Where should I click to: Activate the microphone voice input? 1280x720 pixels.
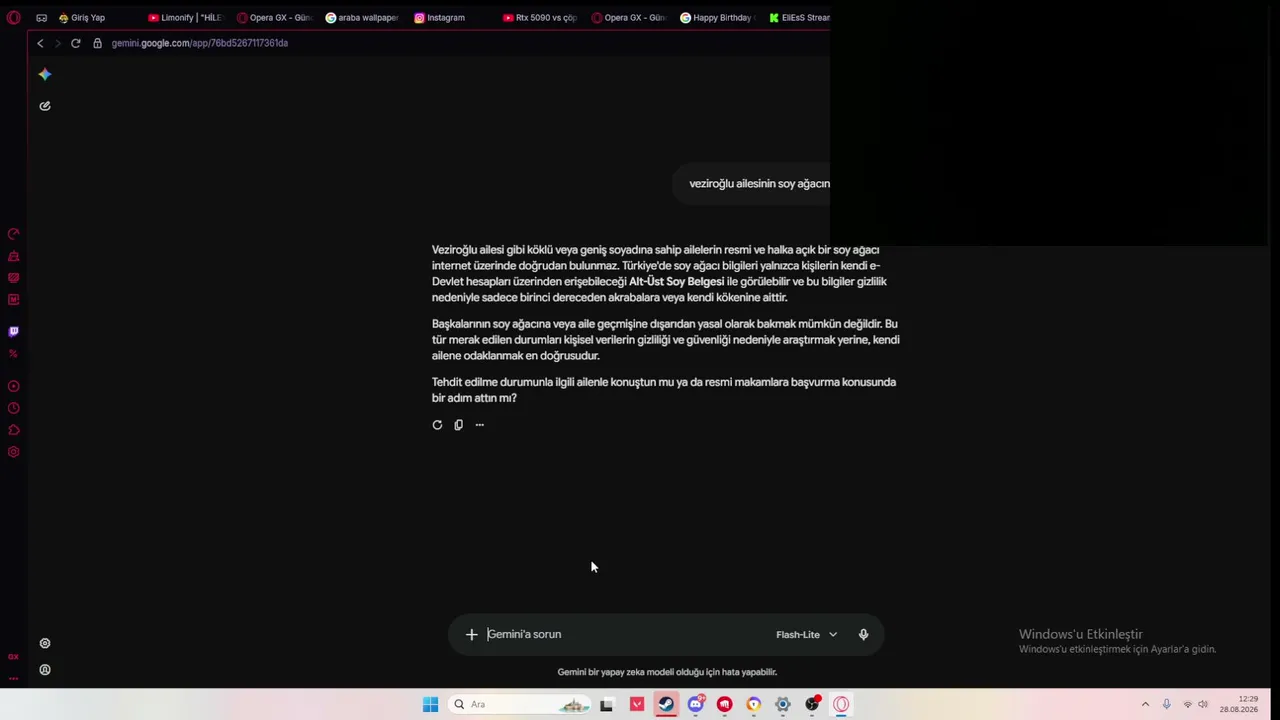(x=863, y=634)
